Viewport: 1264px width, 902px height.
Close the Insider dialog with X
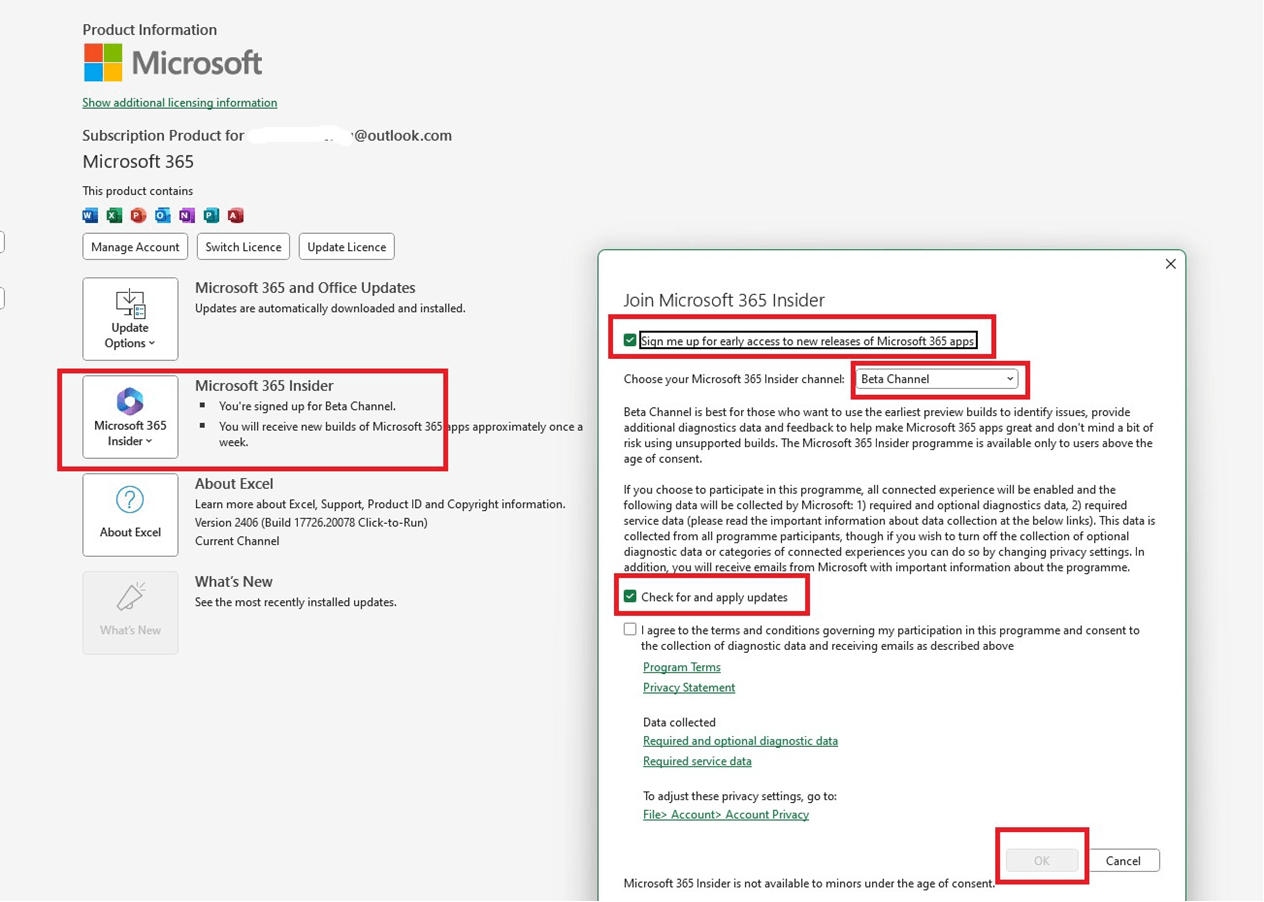click(1170, 264)
